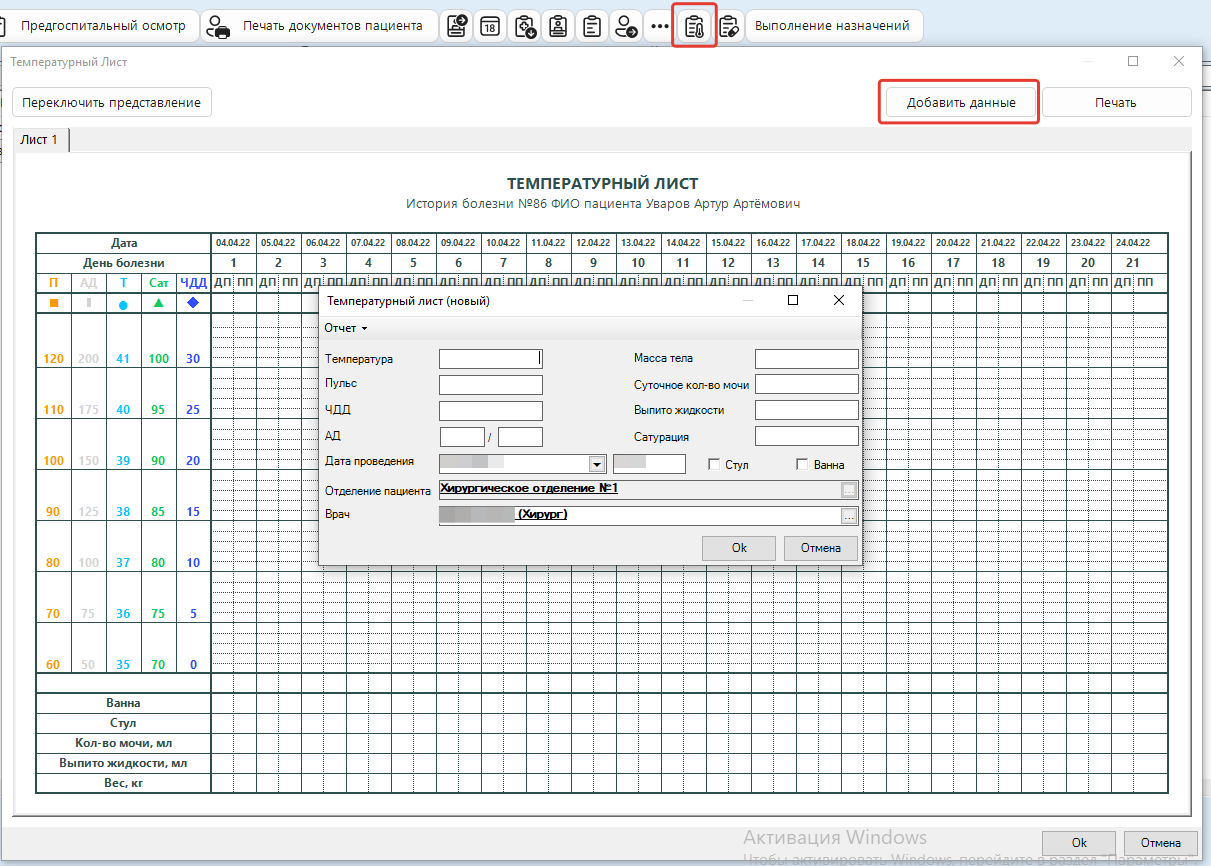Click the Добавить данные button
Viewport: 1211px width, 866px height.
[x=961, y=102]
